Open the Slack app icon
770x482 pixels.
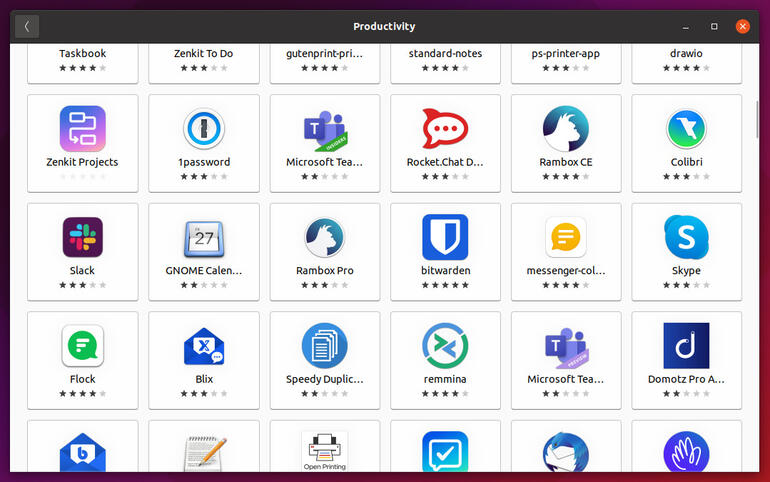(82, 237)
